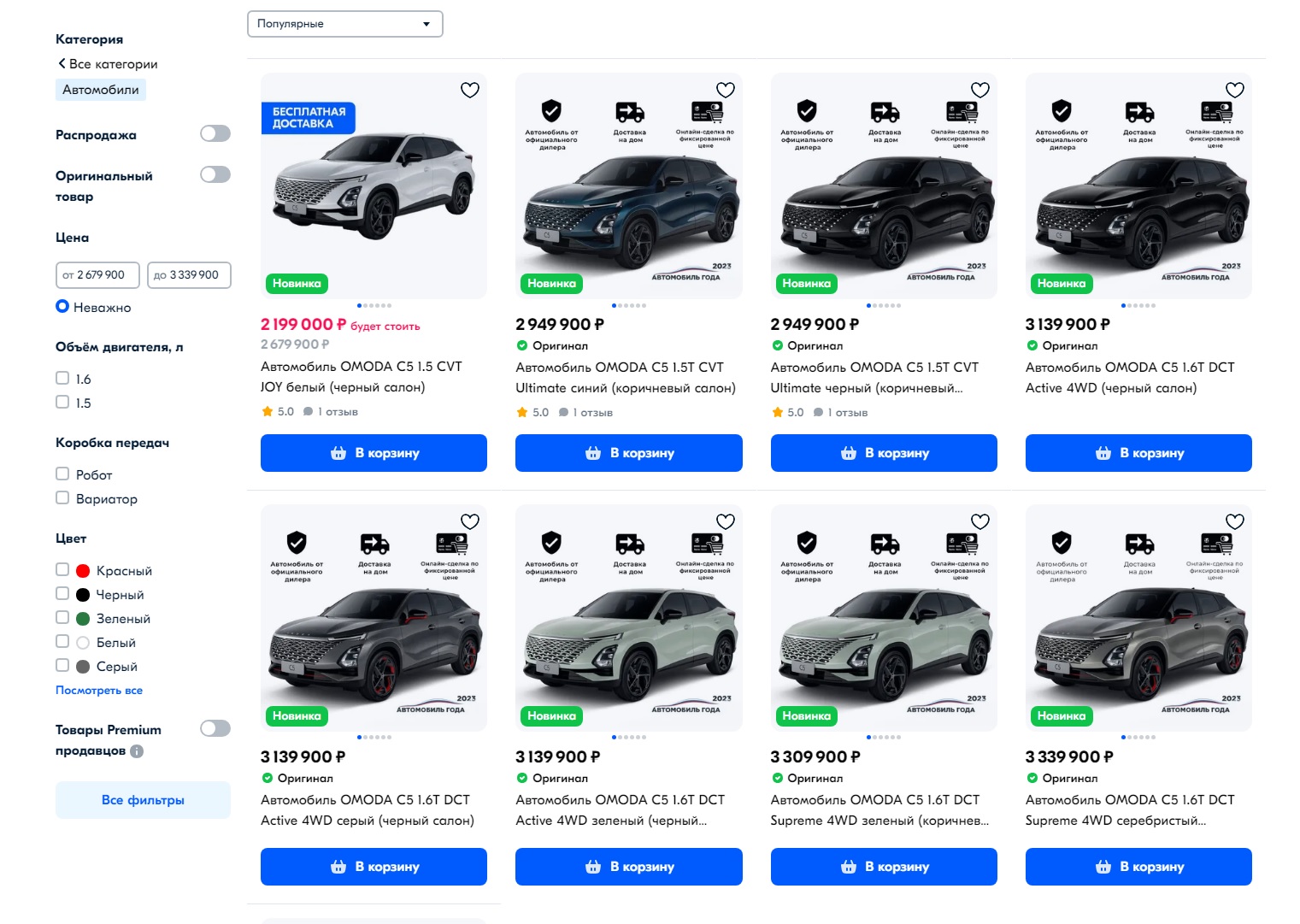The height and width of the screenshot is (924, 1300).
Task: Open Все фильтры button
Action: pyautogui.click(x=143, y=800)
